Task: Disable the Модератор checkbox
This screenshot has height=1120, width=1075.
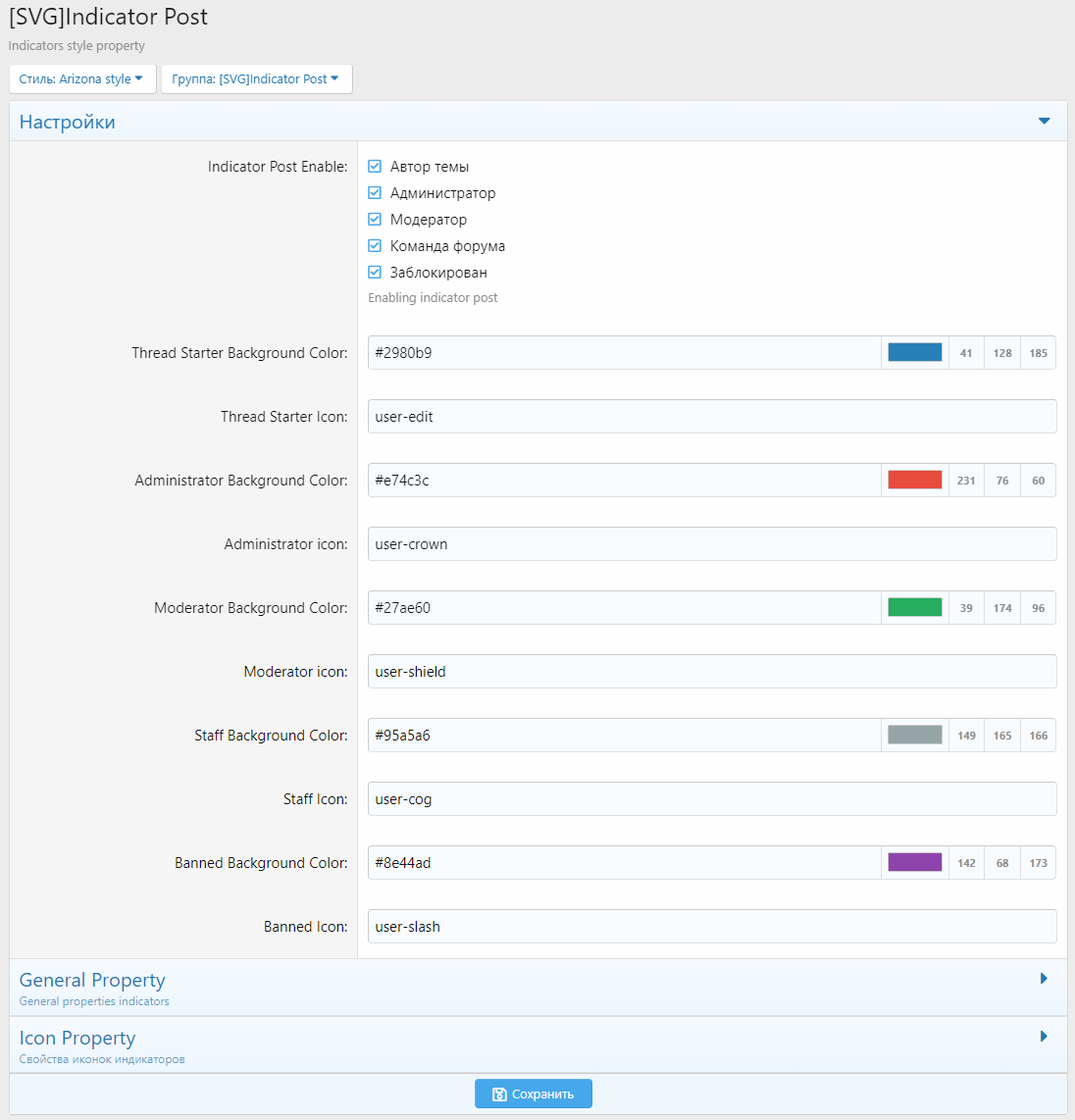Action: tap(375, 220)
